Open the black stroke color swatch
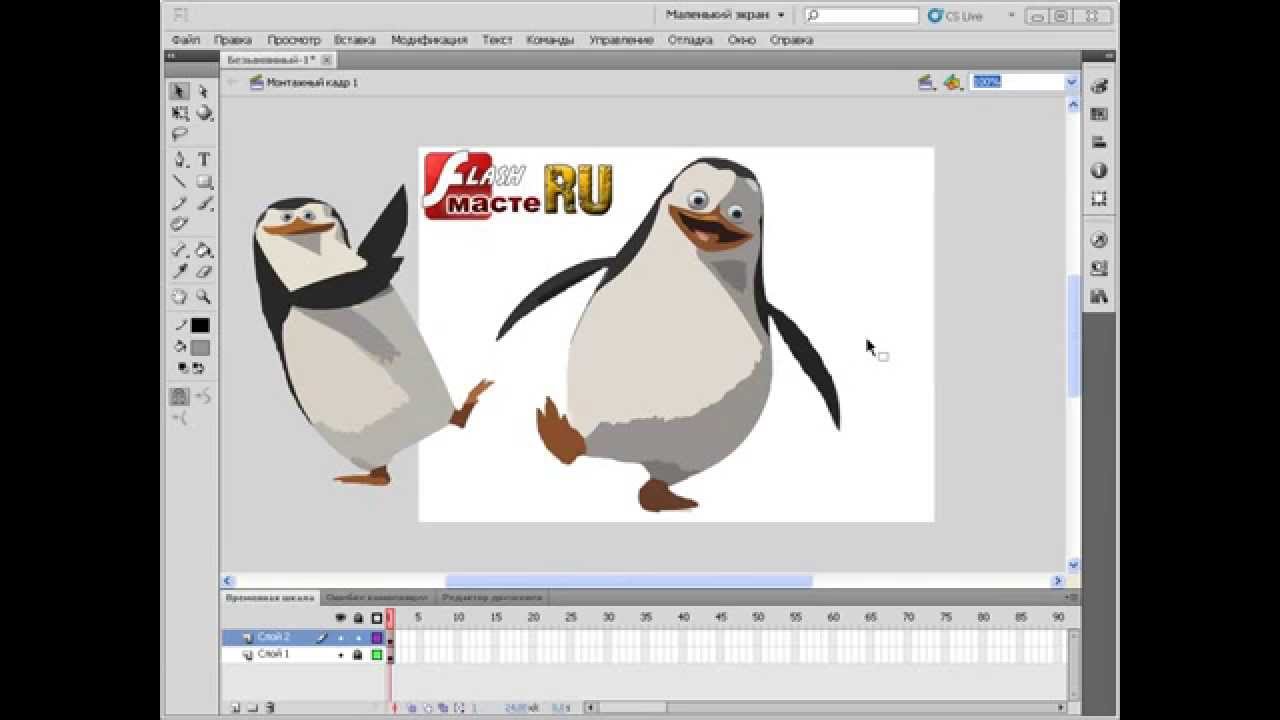Viewport: 1280px width, 720px height. (200, 325)
